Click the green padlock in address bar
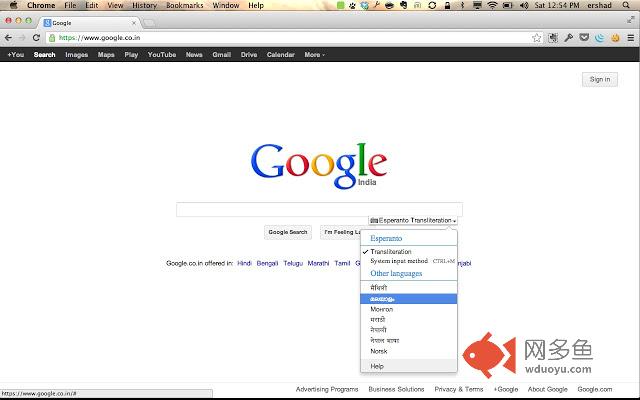This screenshot has height=400, width=640. pyautogui.click(x=52, y=38)
